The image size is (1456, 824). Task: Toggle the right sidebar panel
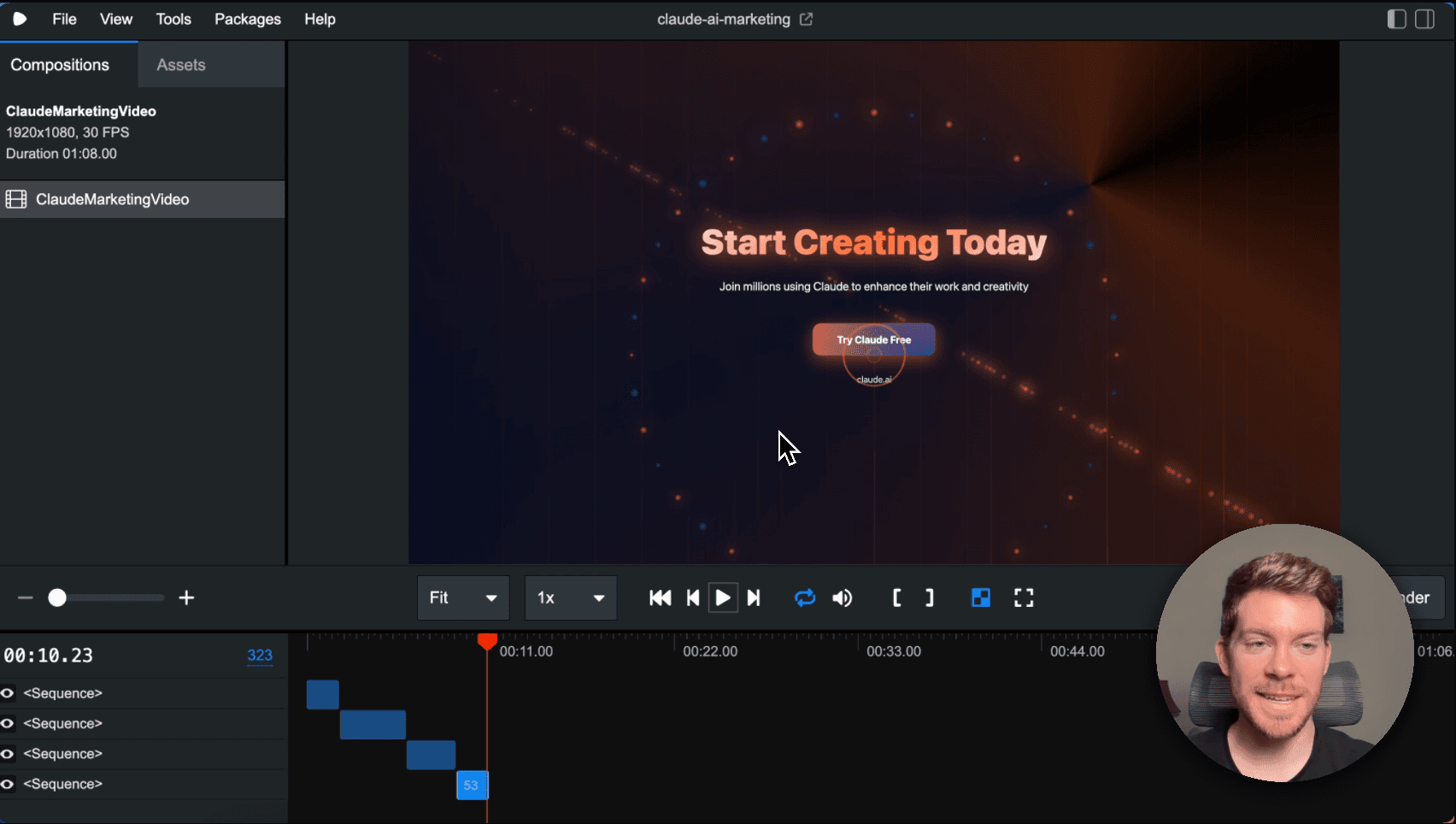pos(1424,19)
